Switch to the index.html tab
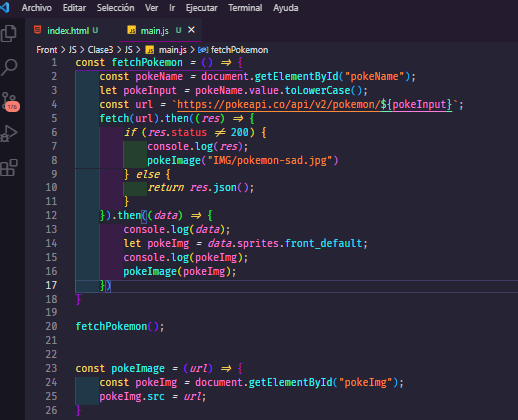518x420 pixels. tap(68, 30)
